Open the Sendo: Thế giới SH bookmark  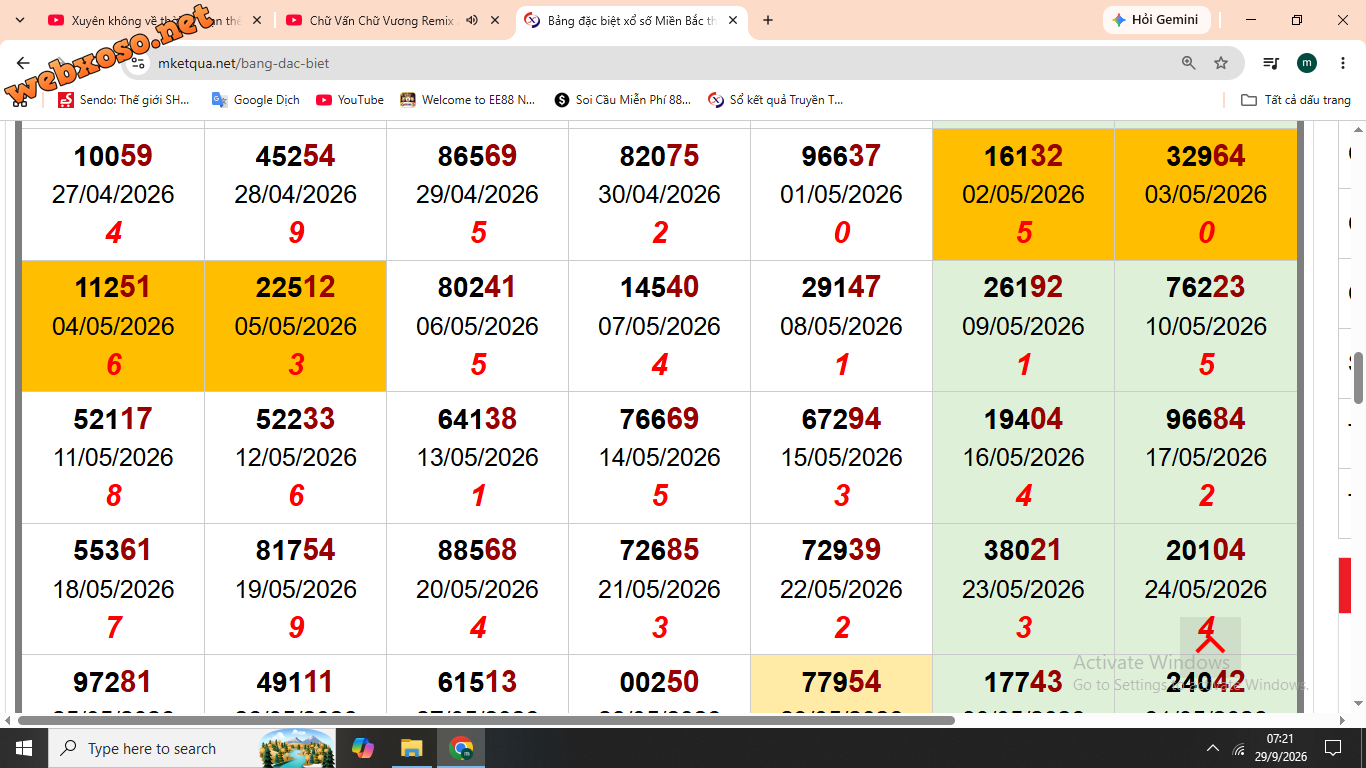124,100
